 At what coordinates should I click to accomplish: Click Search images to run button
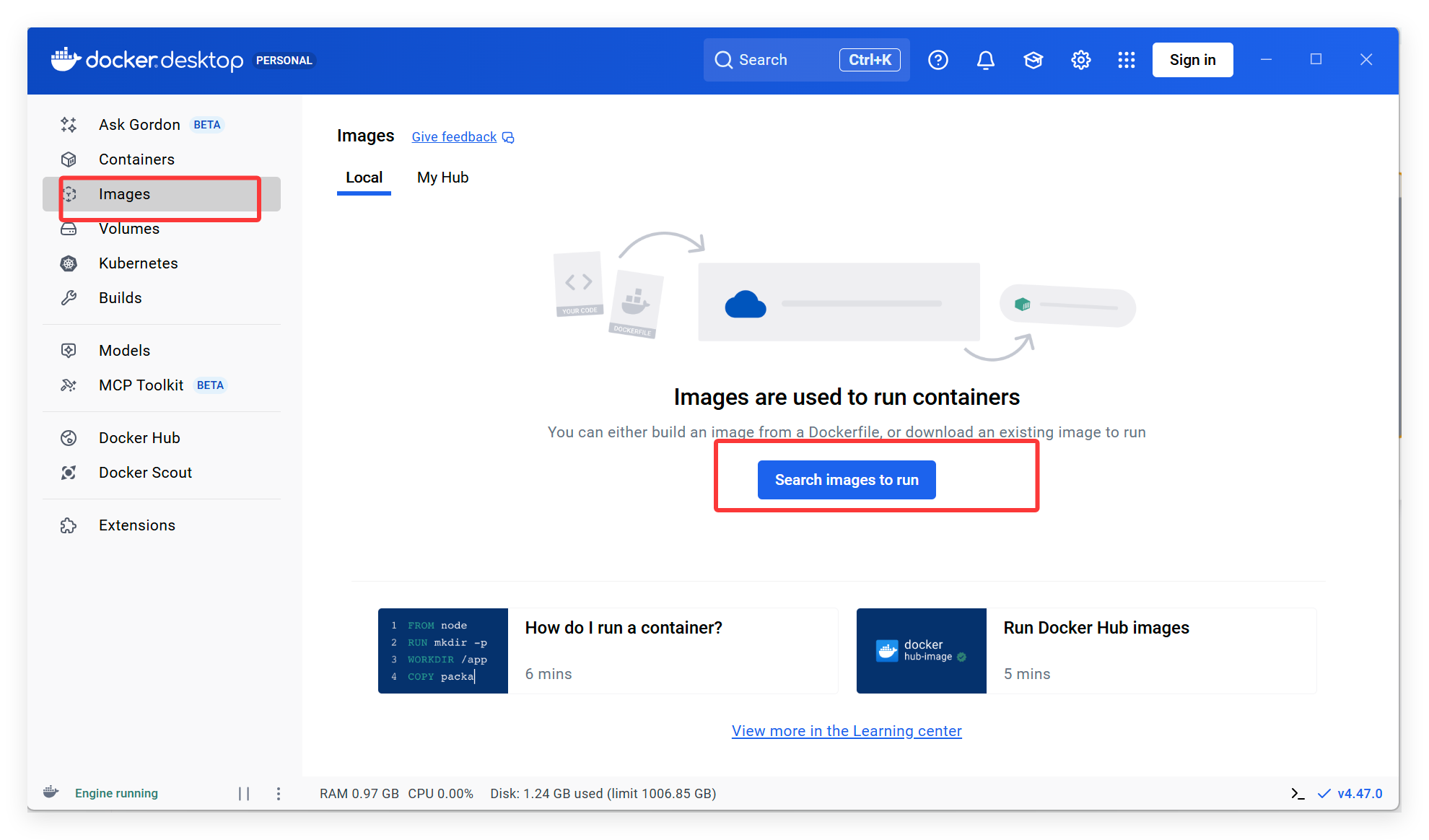coord(846,480)
